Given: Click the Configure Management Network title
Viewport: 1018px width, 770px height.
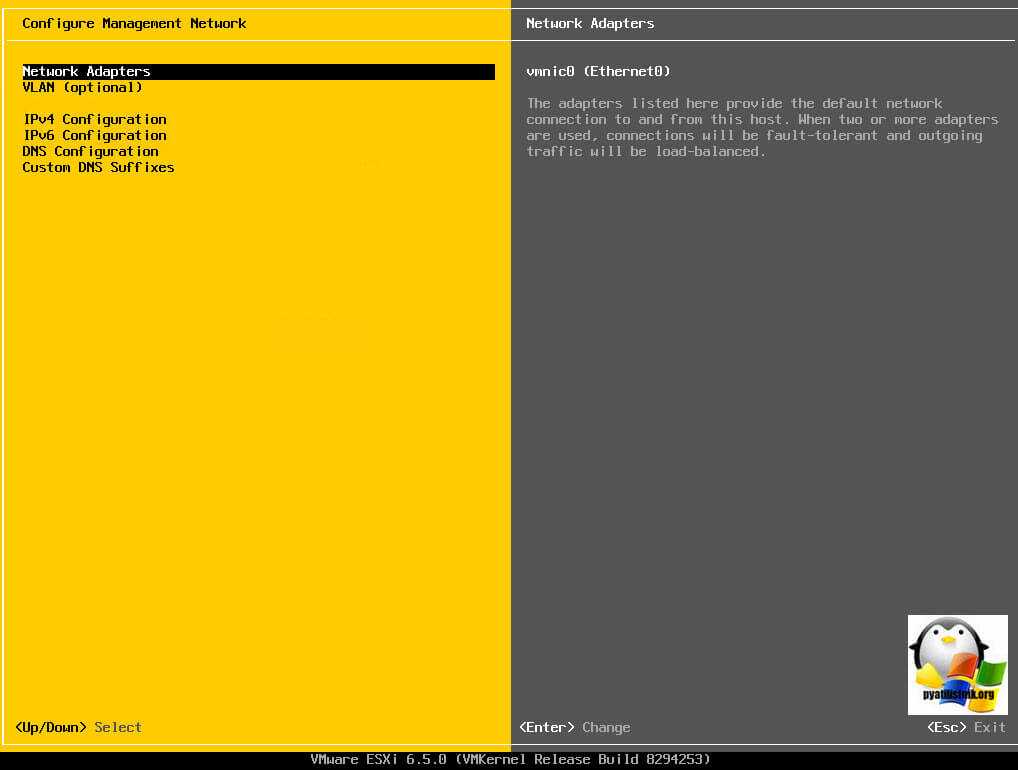Looking at the screenshot, I should (134, 23).
